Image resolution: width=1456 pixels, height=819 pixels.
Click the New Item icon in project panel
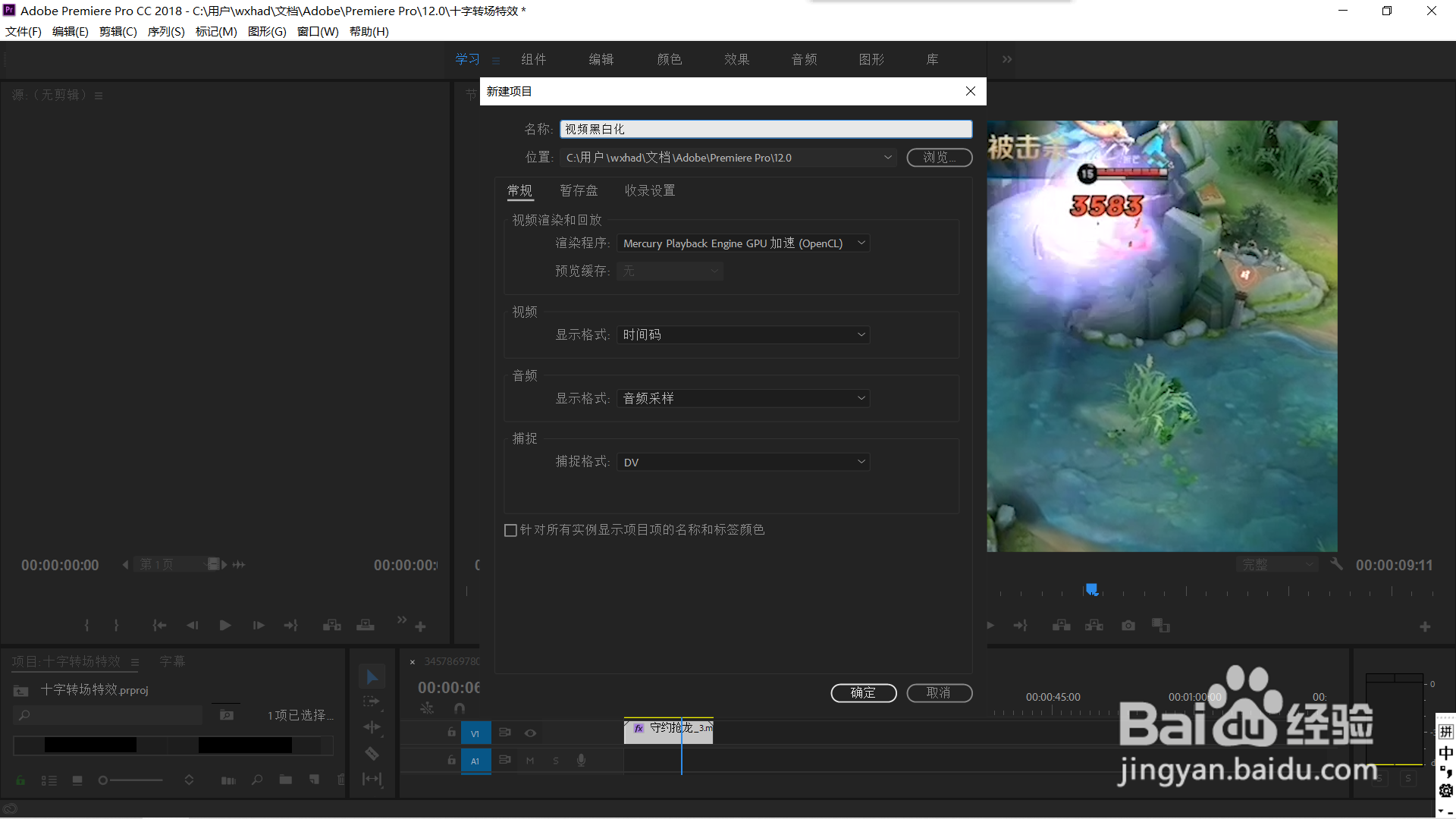click(x=314, y=780)
